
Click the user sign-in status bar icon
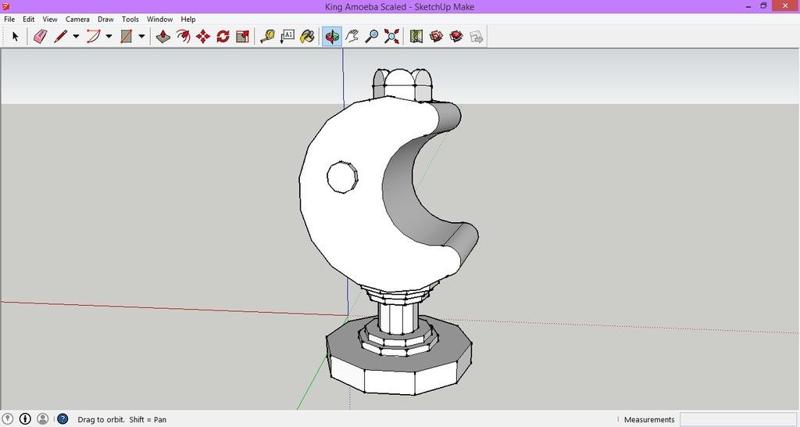pos(43,419)
